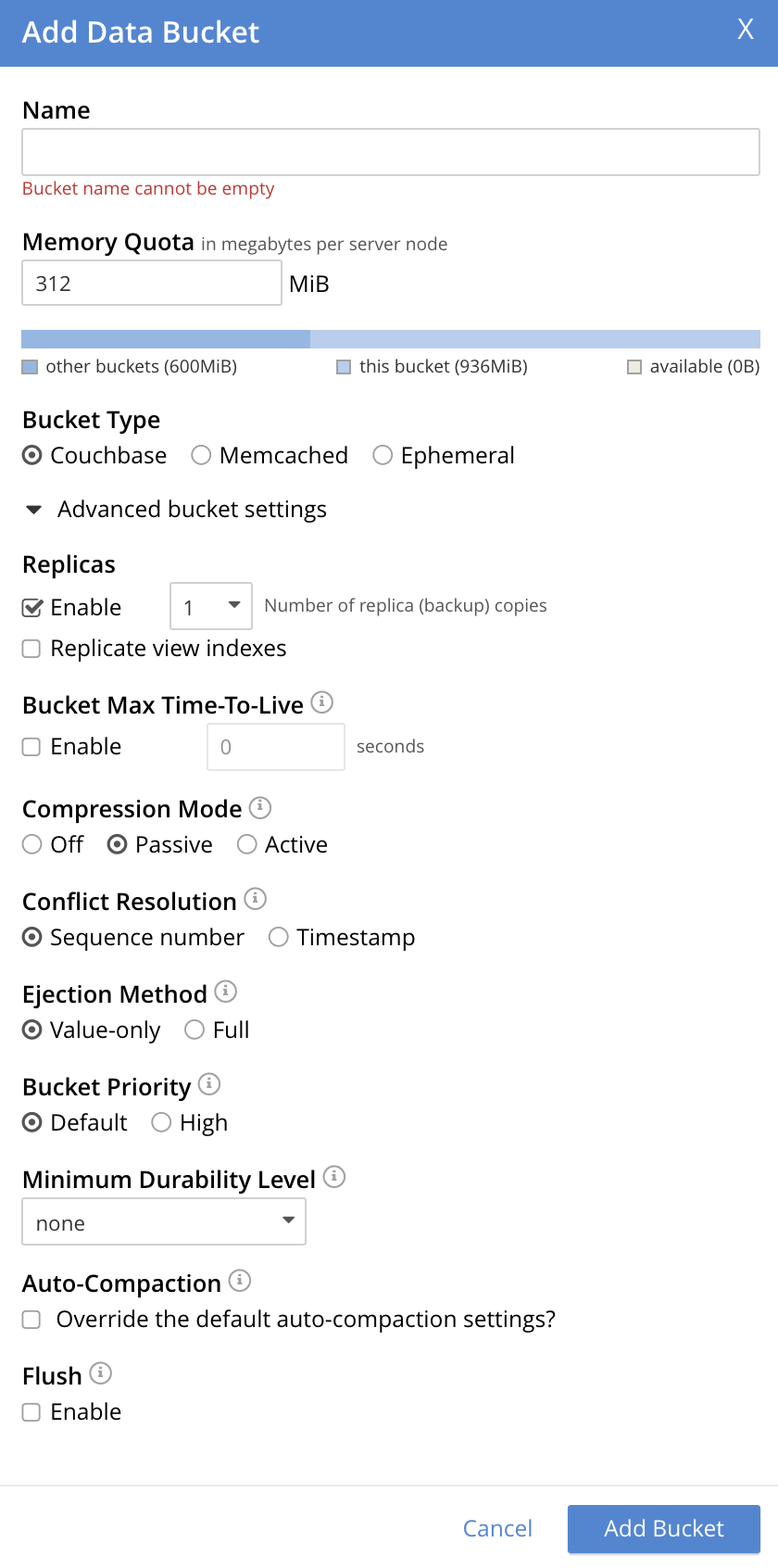Click the Add Bucket button
This screenshot has height=1568, width=778.
coord(664,1529)
